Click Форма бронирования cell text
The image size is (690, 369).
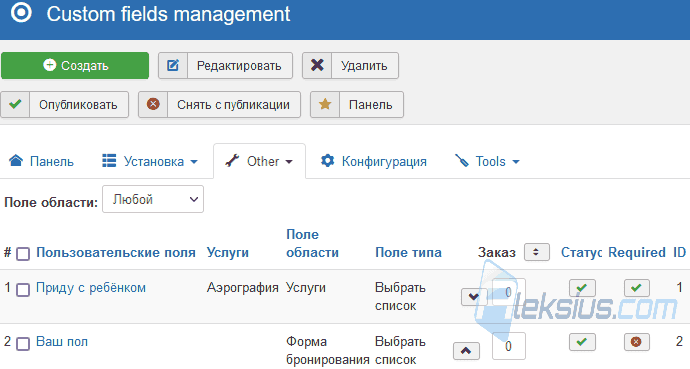click(x=327, y=351)
